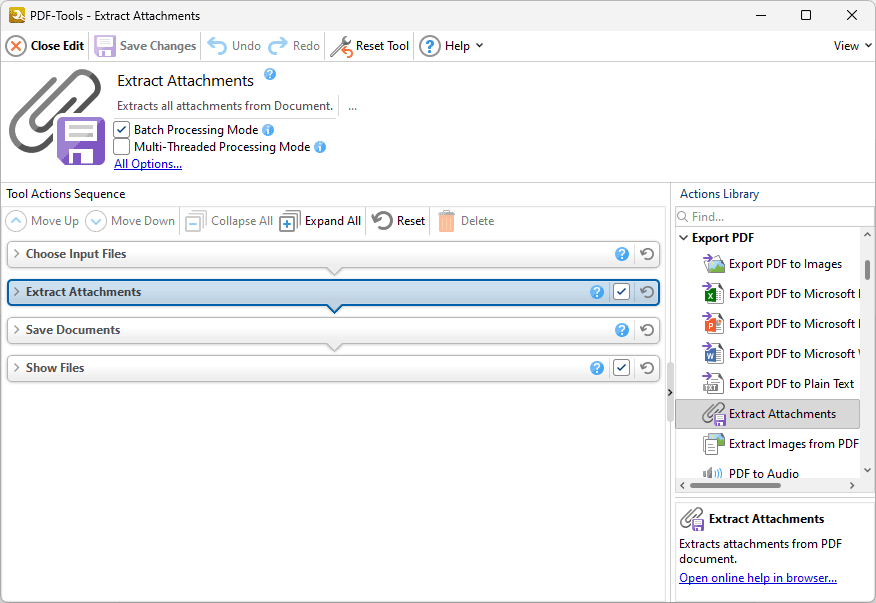Click the Find search field in Actions Library

[774, 217]
